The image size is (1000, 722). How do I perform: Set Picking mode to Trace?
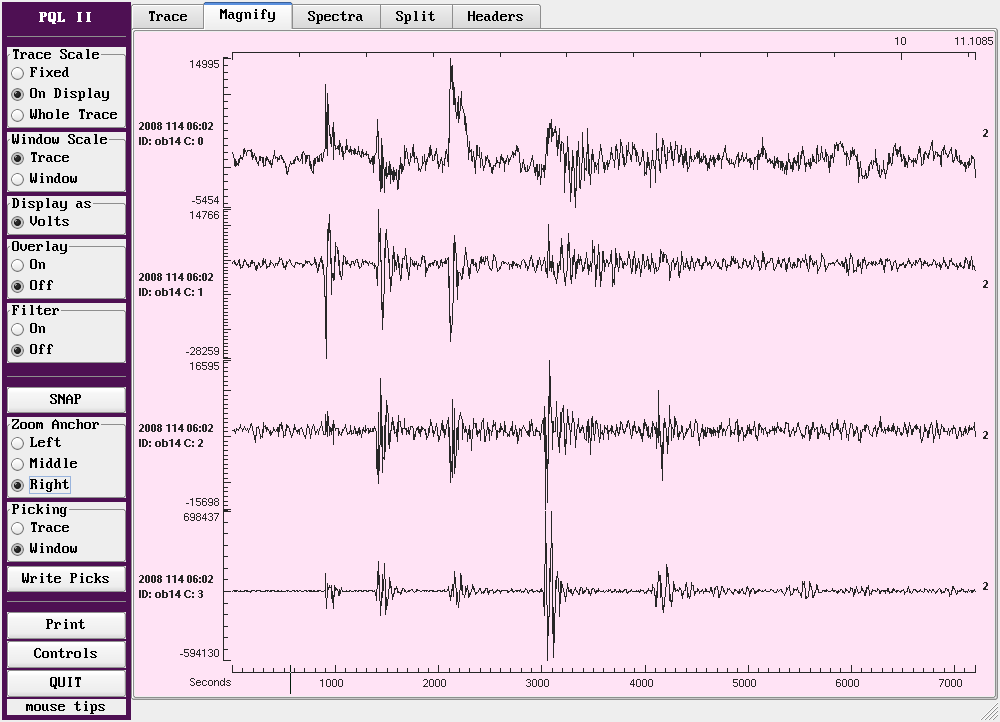(x=18, y=528)
